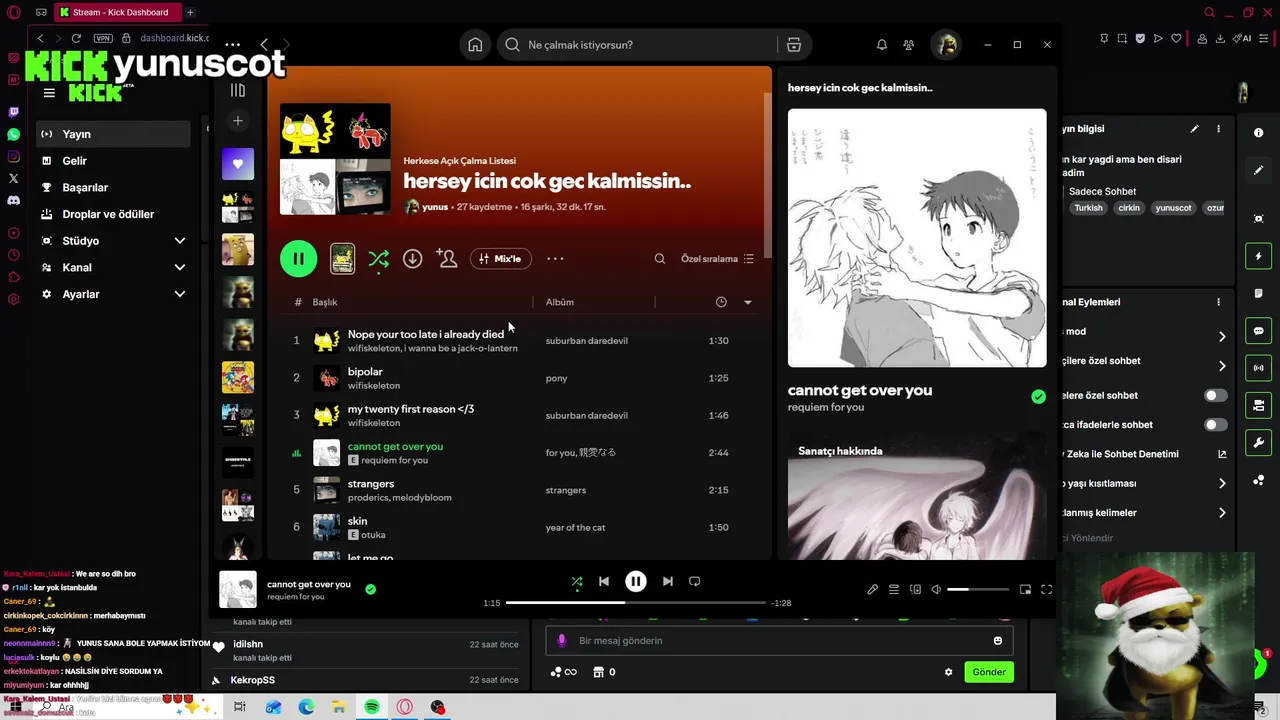Screen dimensions: 1280x720
Task: Toggle saved checkmark in player bar
Action: click(x=370, y=590)
